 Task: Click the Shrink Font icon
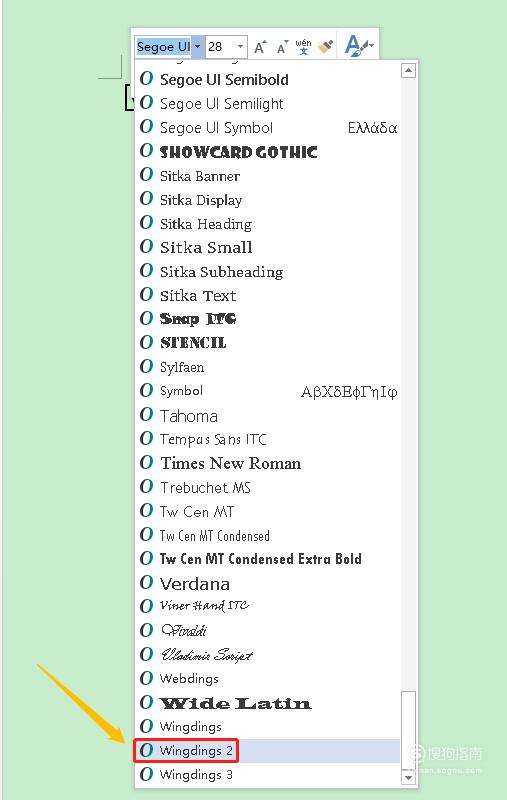point(282,47)
